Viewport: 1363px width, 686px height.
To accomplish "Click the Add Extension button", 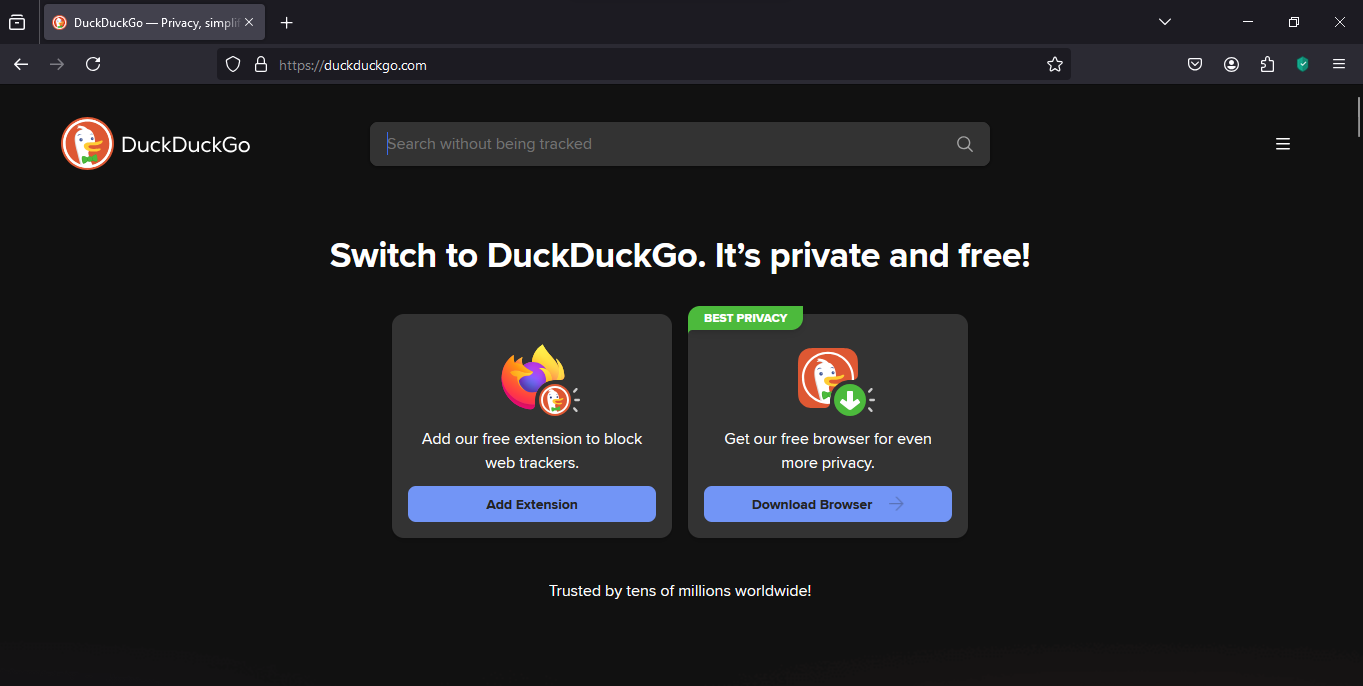I will point(532,504).
